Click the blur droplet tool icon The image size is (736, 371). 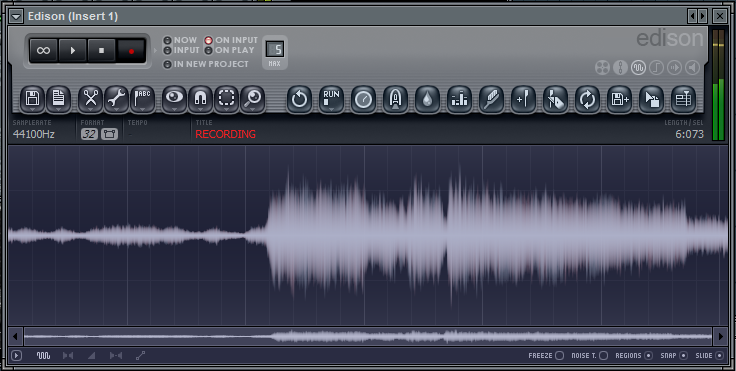tap(427, 99)
